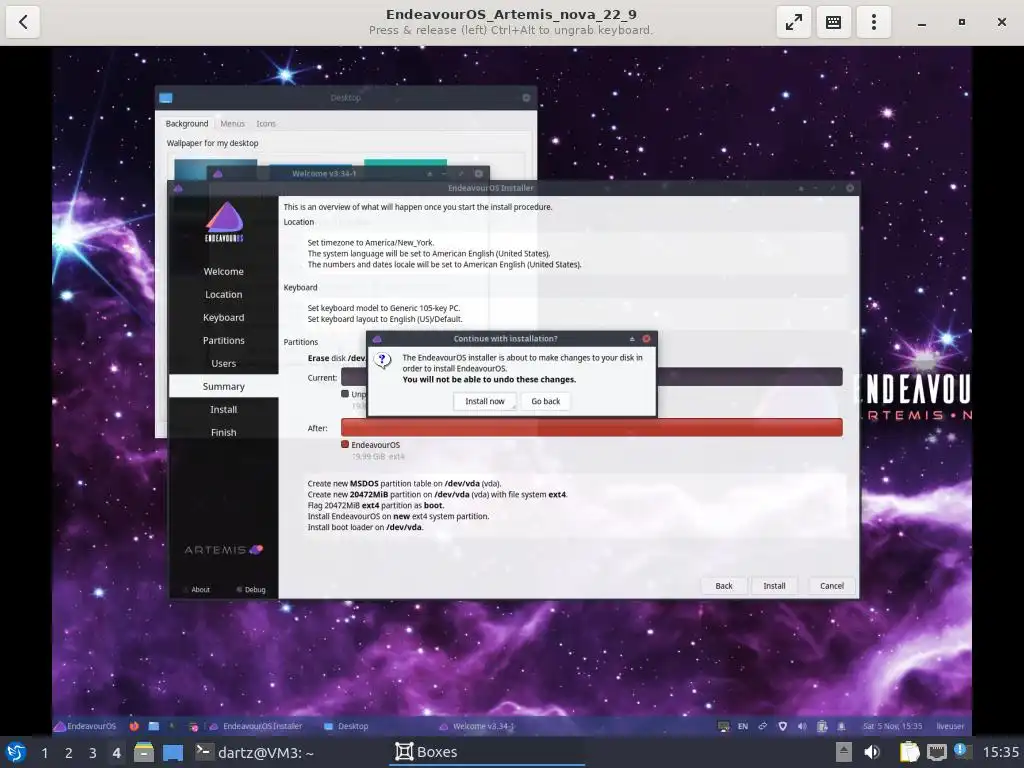The width and height of the screenshot is (1024, 768).
Task: Click the shield icon in guest system tray
Action: click(782, 726)
